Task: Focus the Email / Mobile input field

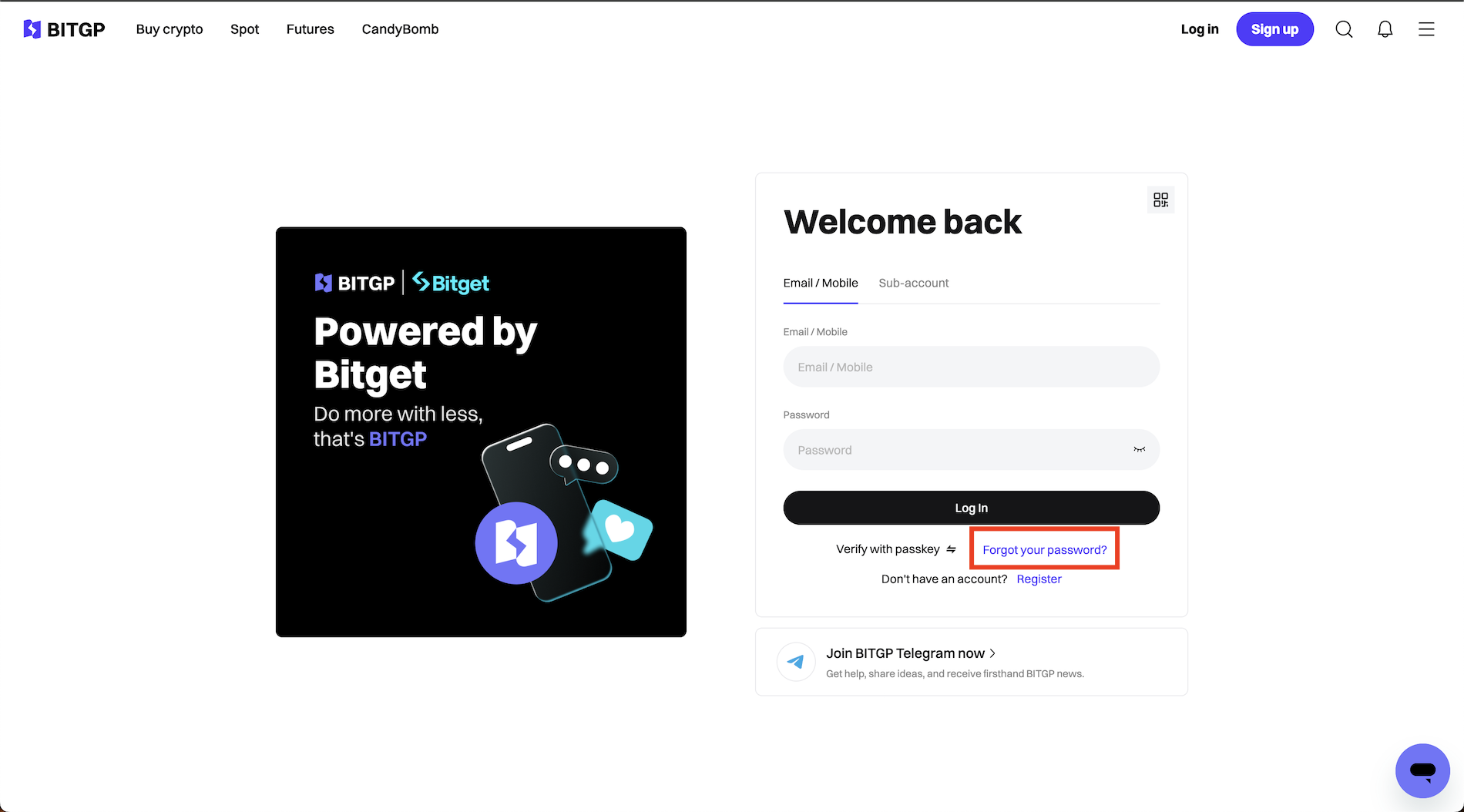Action: (971, 367)
